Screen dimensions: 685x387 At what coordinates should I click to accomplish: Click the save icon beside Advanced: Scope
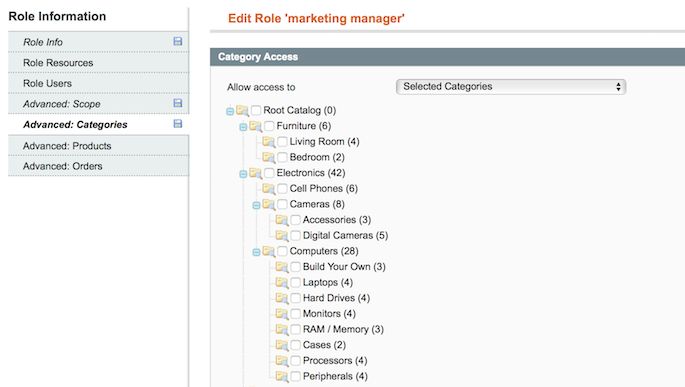click(x=178, y=103)
